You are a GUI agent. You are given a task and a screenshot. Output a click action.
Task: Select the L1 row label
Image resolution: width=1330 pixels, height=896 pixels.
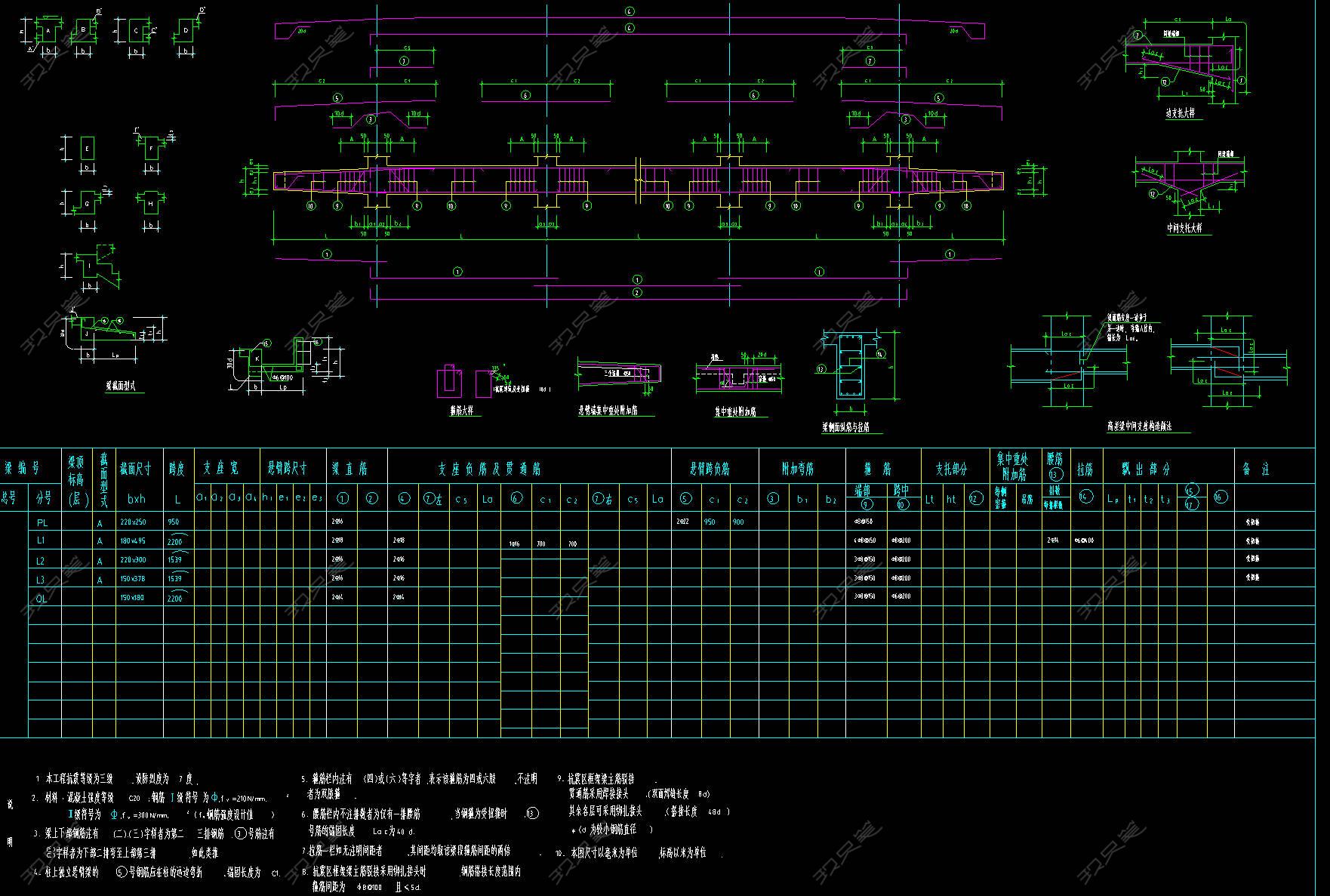[x=41, y=540]
